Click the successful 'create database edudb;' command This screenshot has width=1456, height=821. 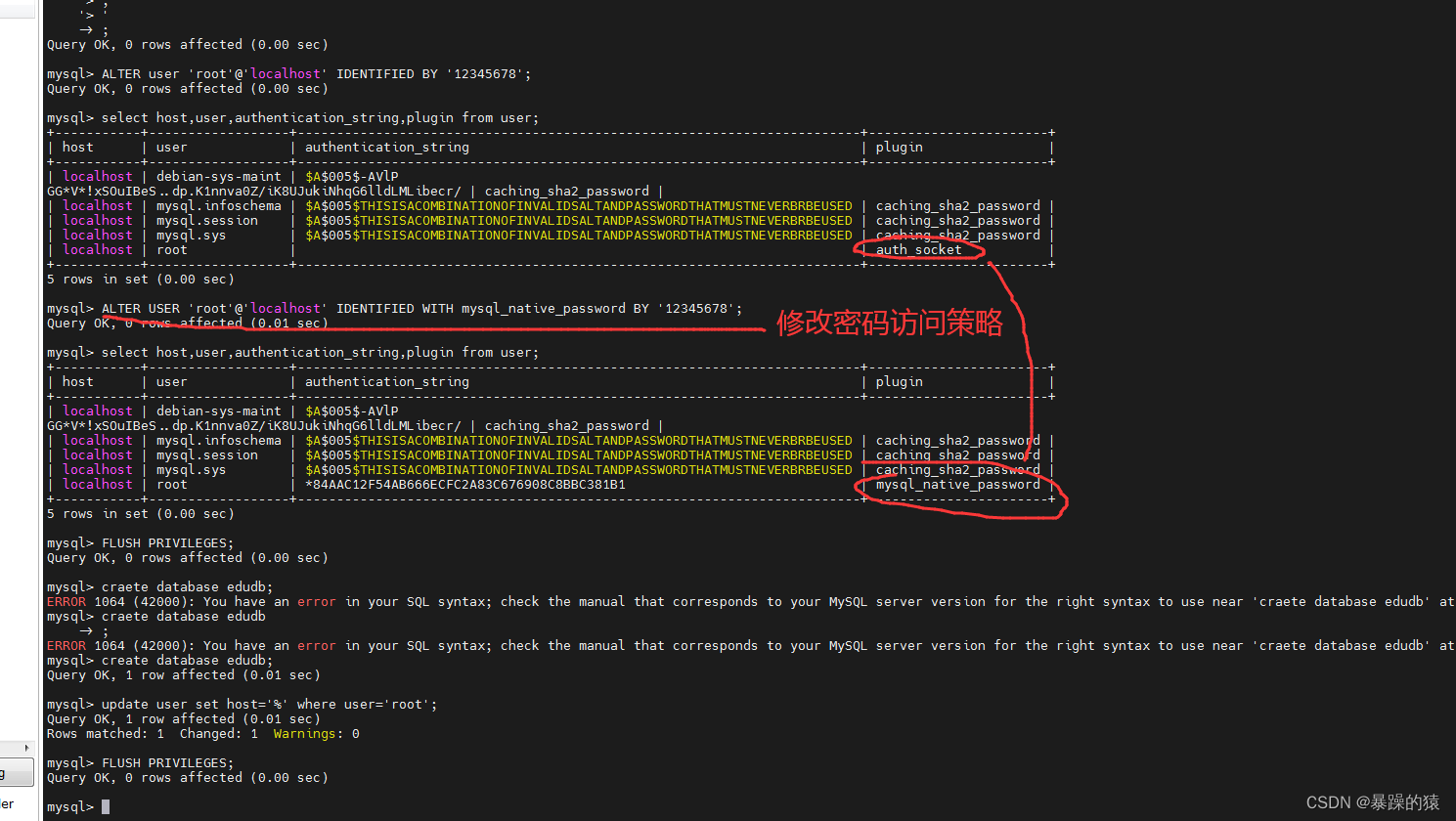[x=188, y=661]
